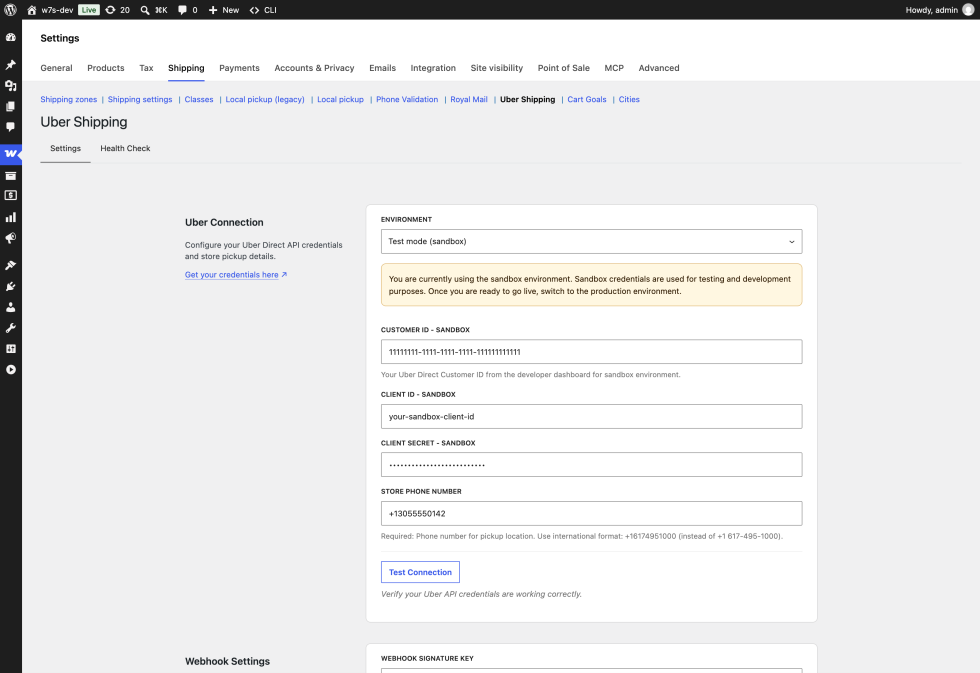The height and width of the screenshot is (673, 980).
Task: Click the Test Connection button
Action: point(420,572)
